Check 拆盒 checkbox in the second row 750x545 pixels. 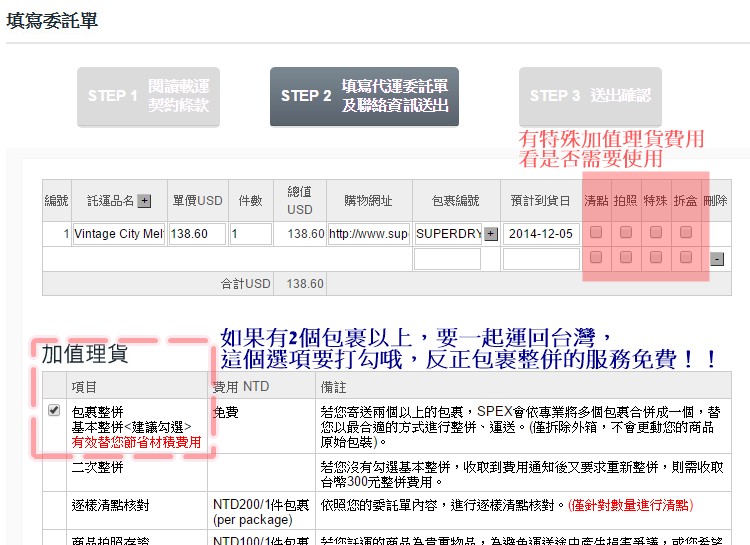tap(686, 257)
